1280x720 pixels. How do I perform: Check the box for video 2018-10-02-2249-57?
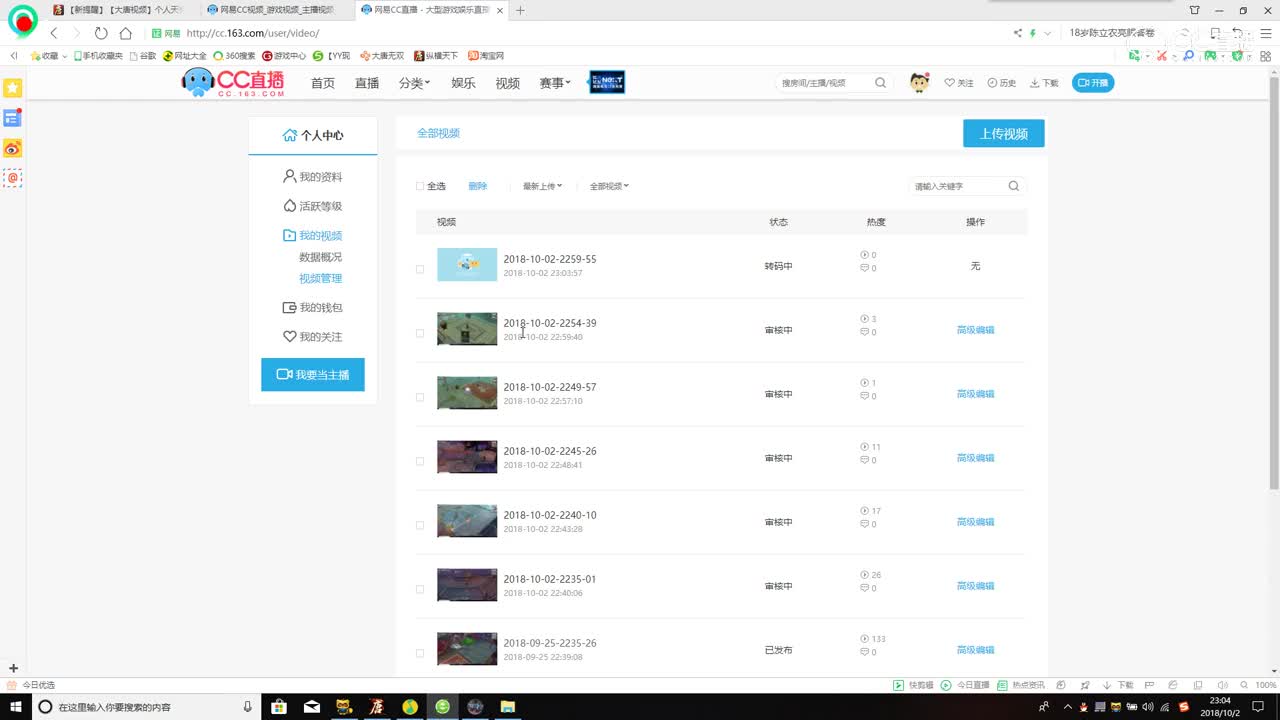[x=420, y=397]
